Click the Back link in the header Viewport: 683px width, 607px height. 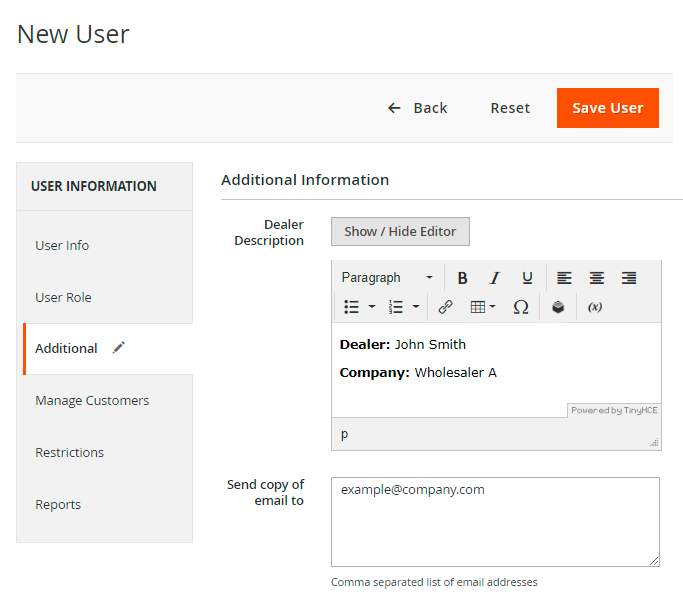[418, 108]
